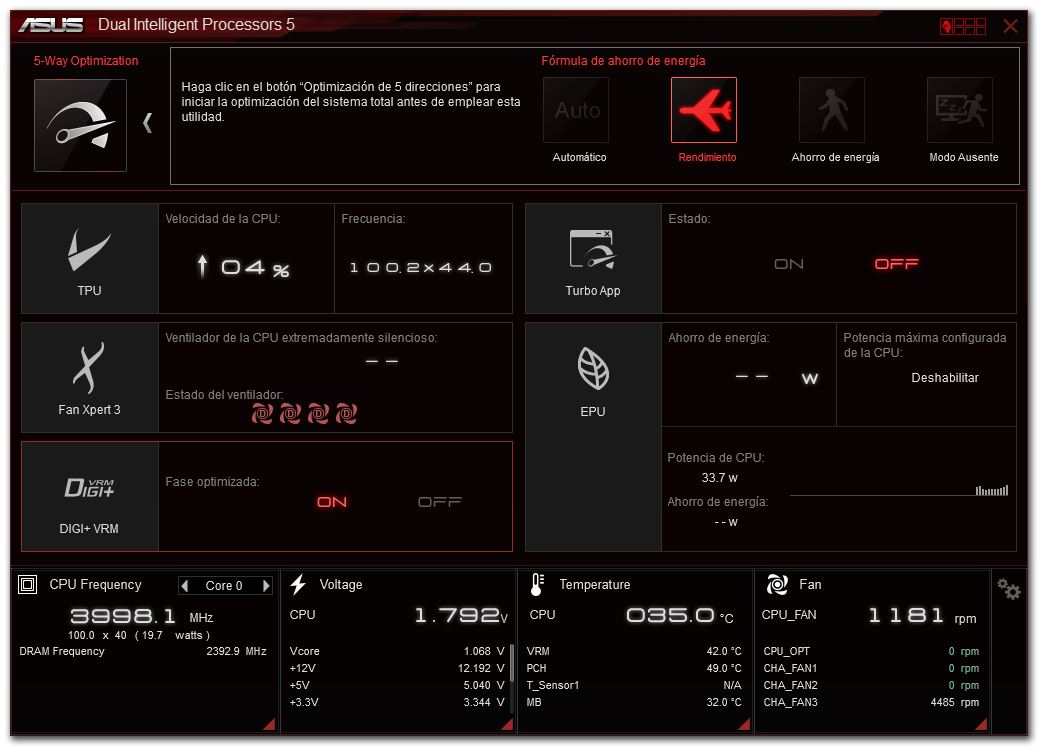Click the 3998.1 MHz frequency readout

point(142,616)
